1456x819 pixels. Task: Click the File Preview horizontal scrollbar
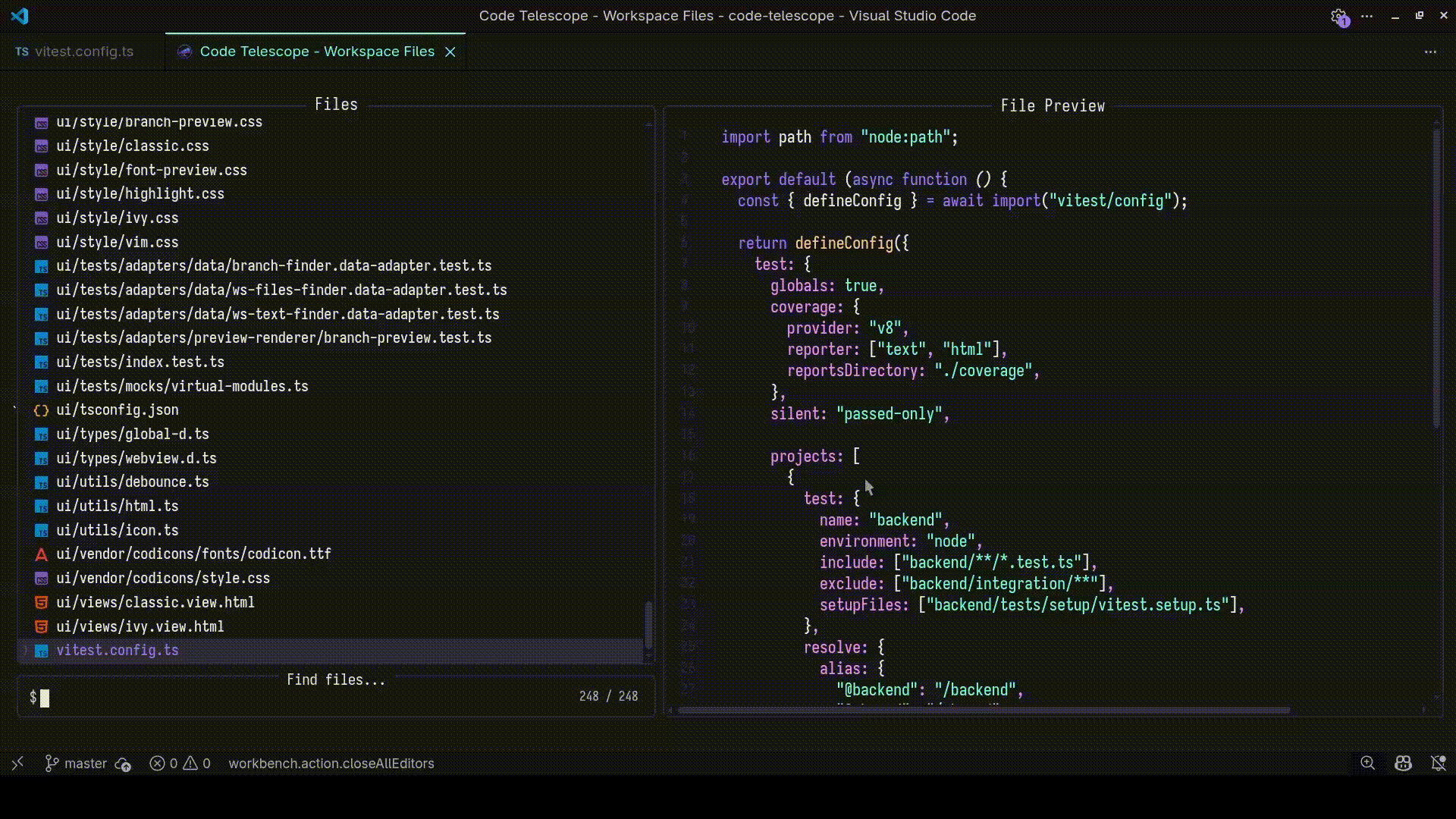[x=984, y=711]
